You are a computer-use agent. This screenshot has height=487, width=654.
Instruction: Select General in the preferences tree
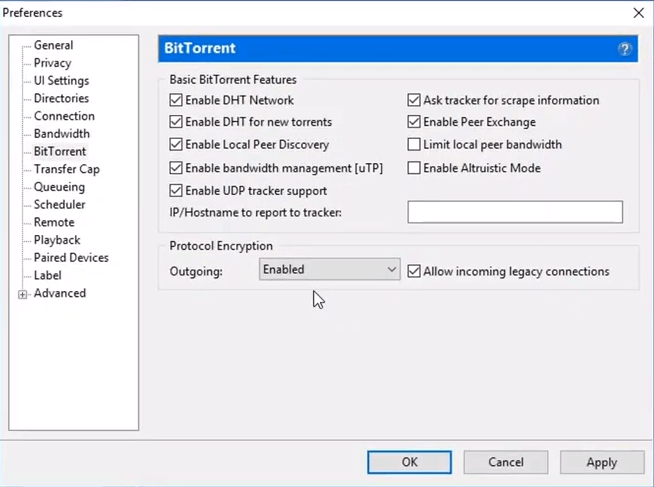[x=53, y=45]
